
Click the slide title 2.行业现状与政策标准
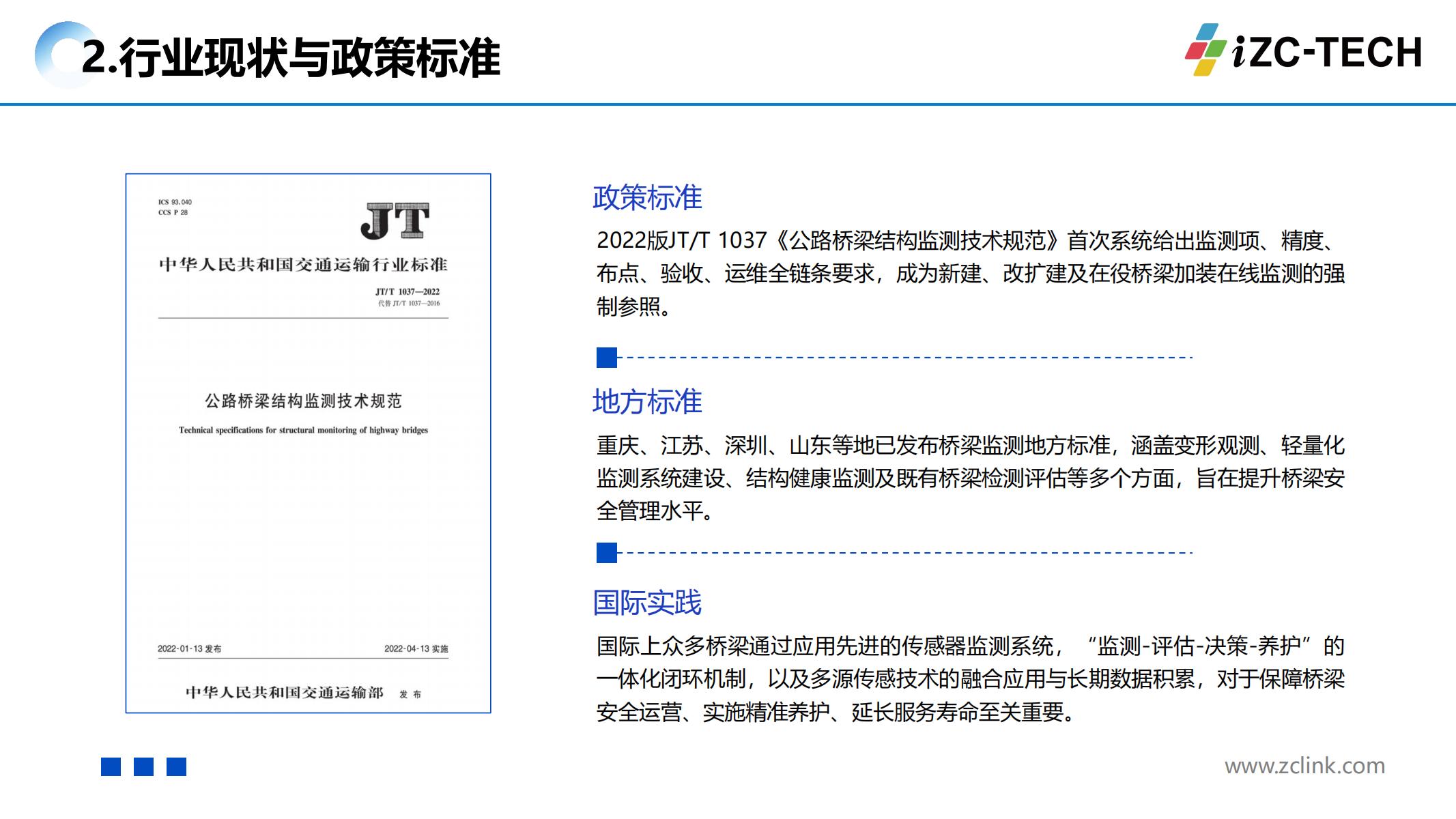(291, 58)
